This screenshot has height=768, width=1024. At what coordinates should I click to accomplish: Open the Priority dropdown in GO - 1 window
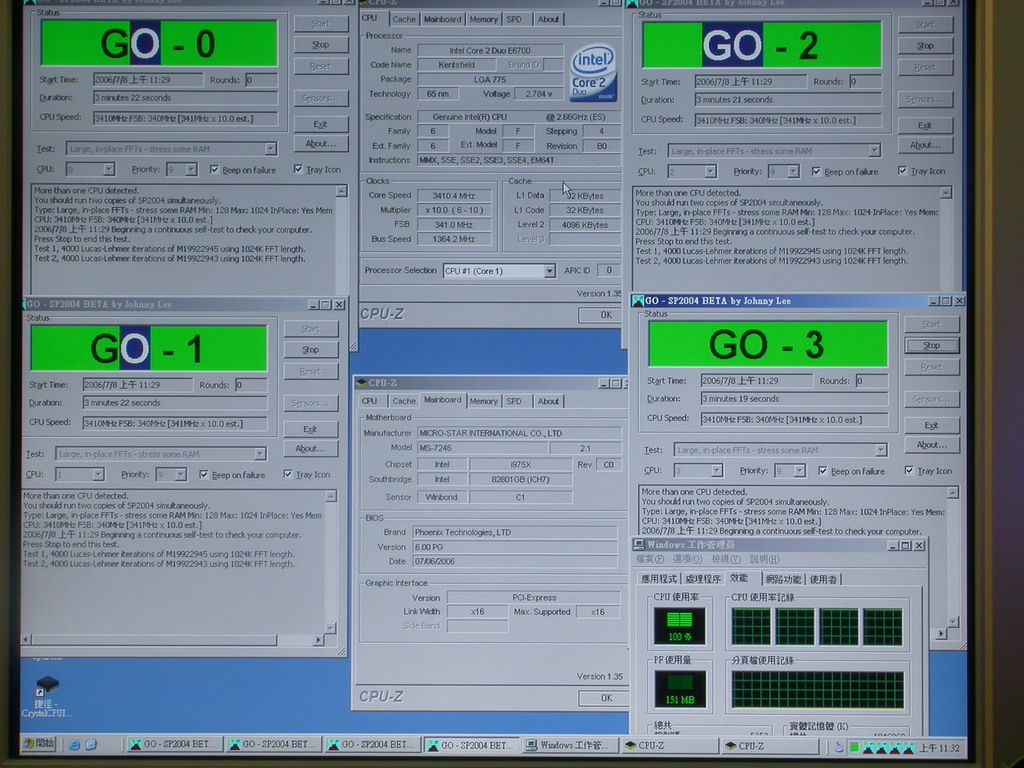click(180, 475)
